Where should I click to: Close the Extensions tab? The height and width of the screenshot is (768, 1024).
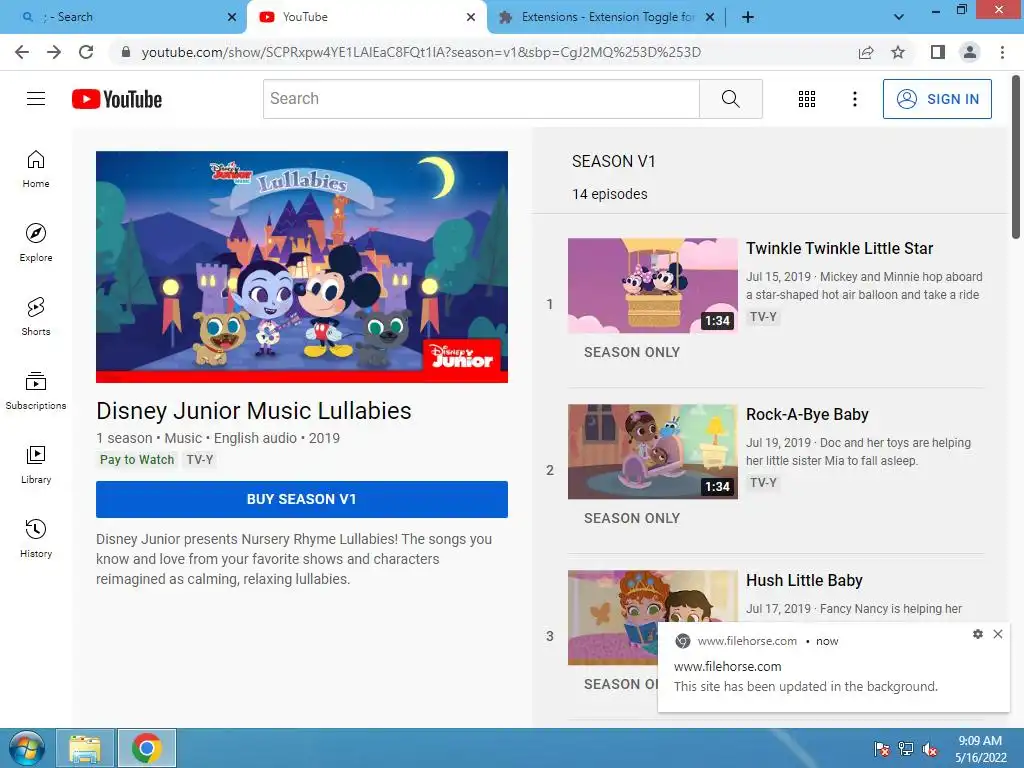710,17
